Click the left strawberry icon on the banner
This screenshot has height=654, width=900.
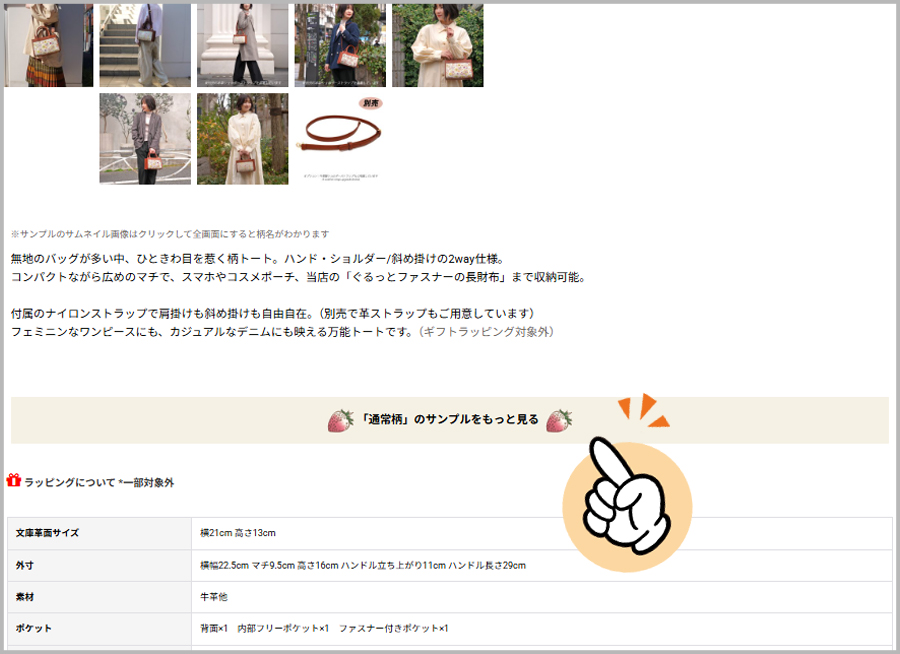pyautogui.click(x=341, y=420)
